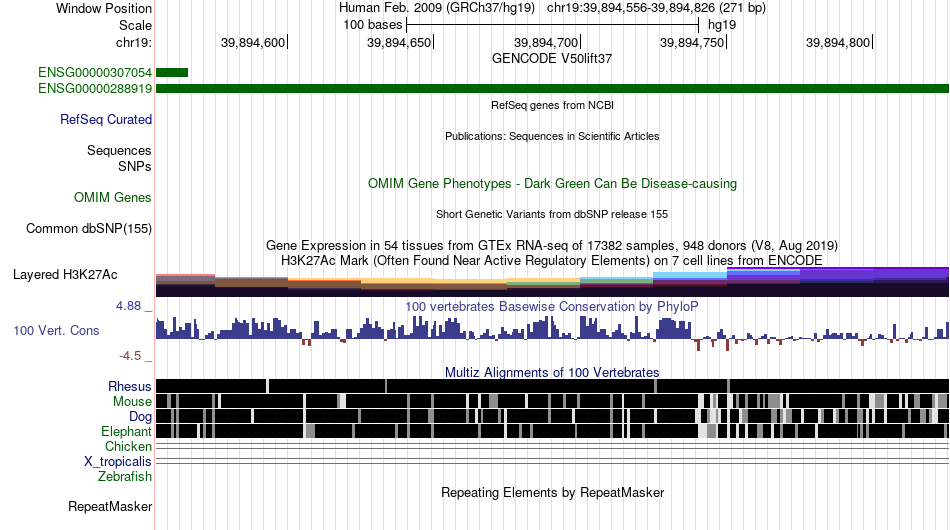Click the 100 bases scale bar

(553, 25)
